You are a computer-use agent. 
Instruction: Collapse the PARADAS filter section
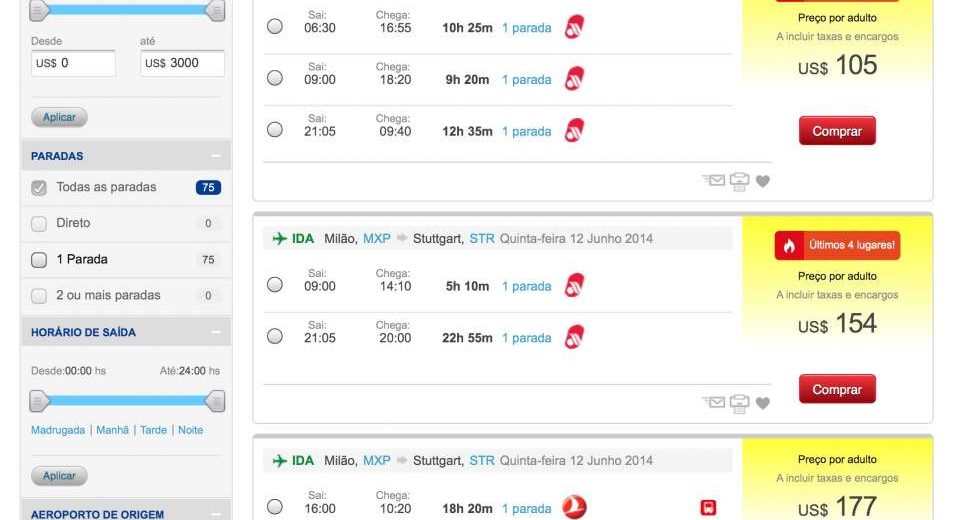(215, 156)
